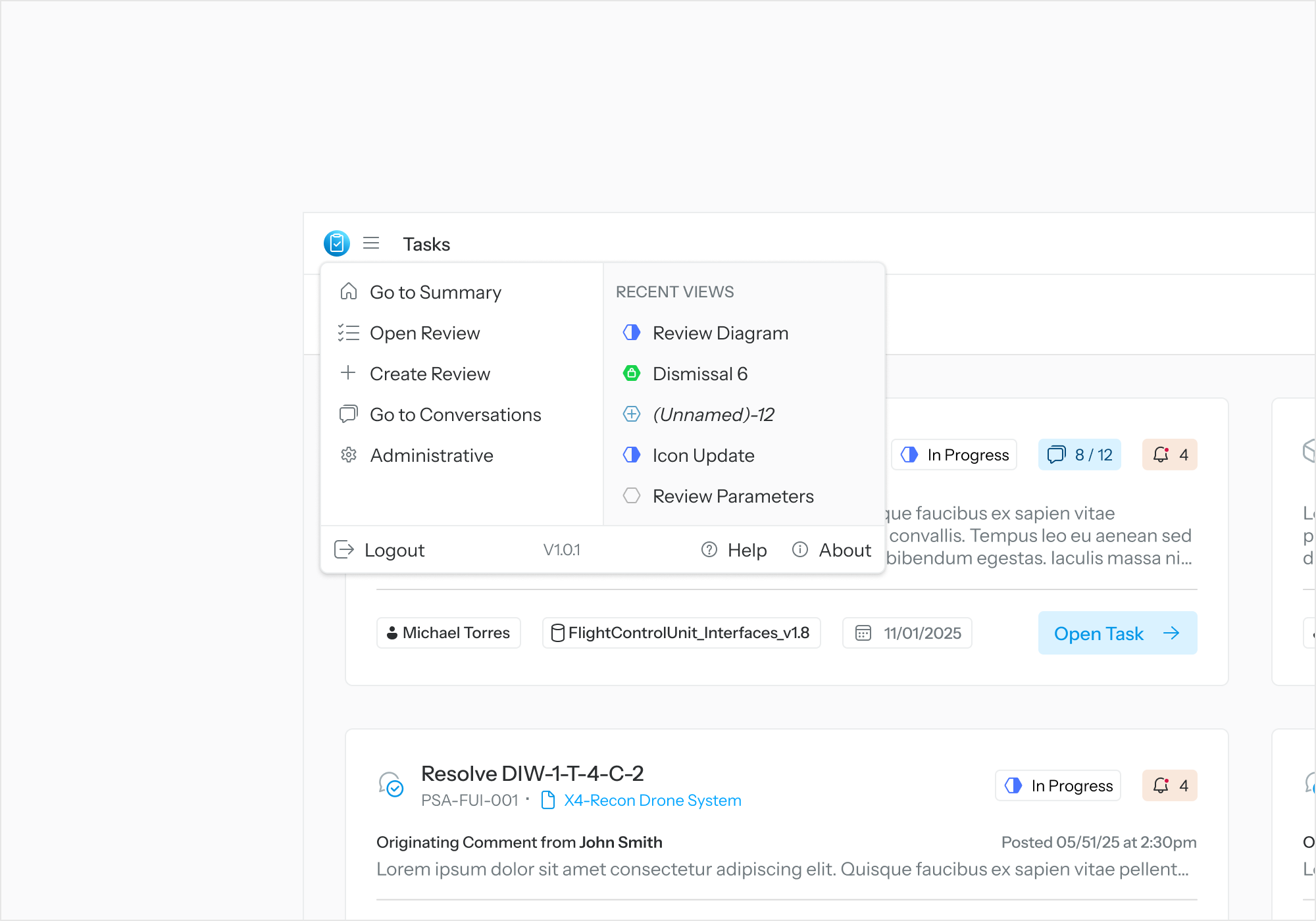Select Review Parameters recent view
1316x921 pixels.
pyautogui.click(x=732, y=496)
